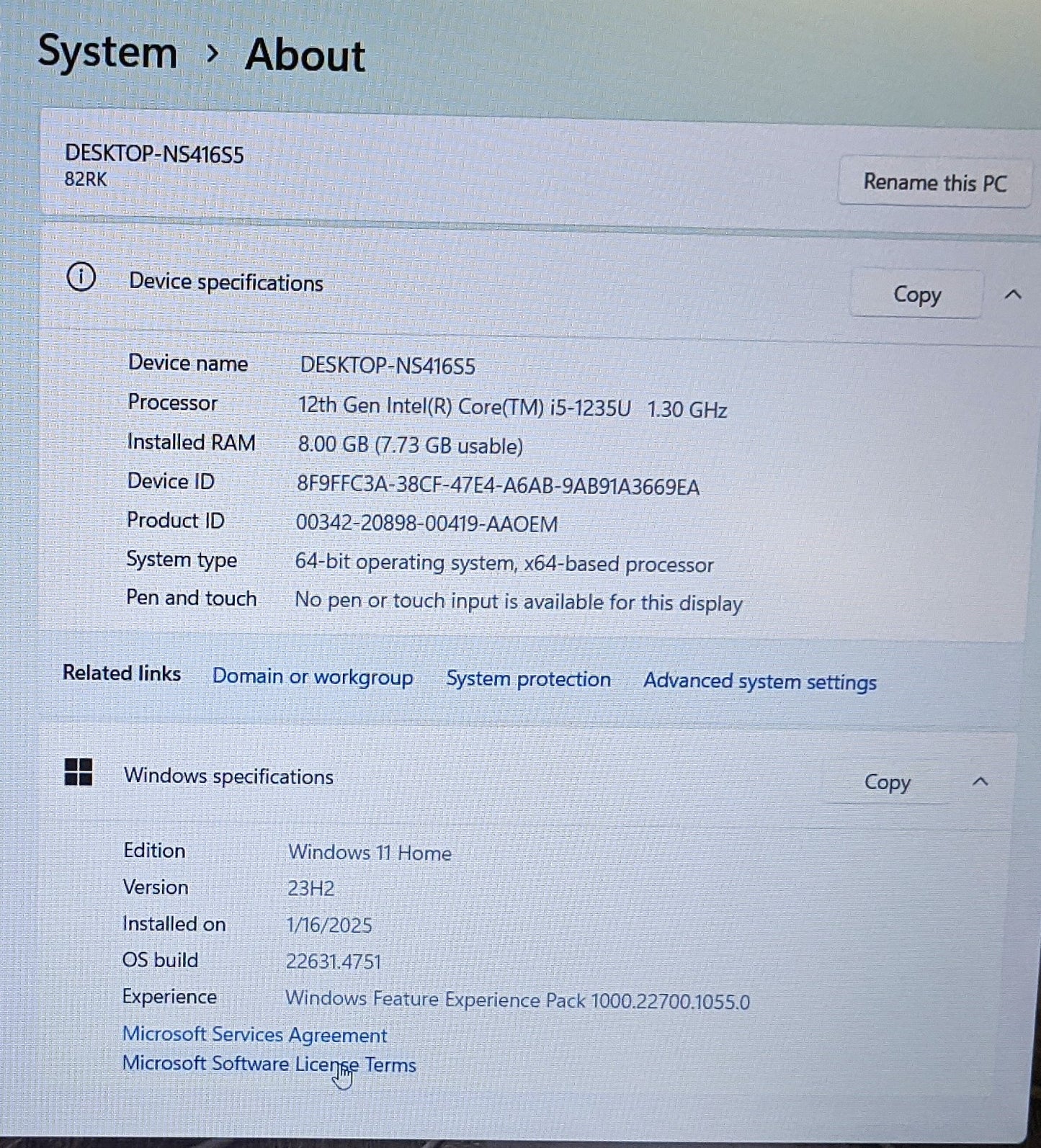Image resolution: width=1041 pixels, height=1148 pixels.
Task: Click the Pen and touch value text
Action: point(519,602)
